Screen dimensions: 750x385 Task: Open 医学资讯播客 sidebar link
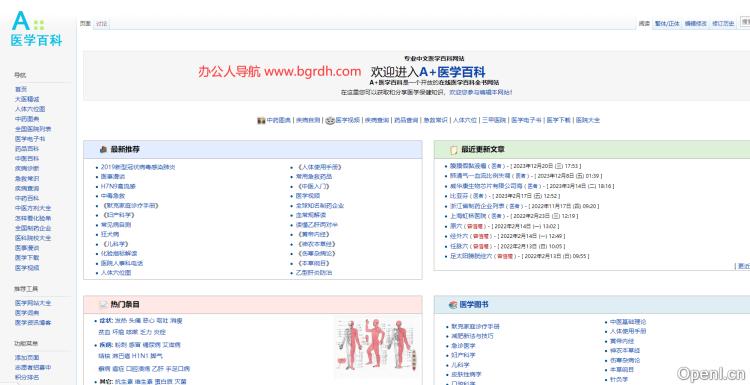[x=33, y=323]
